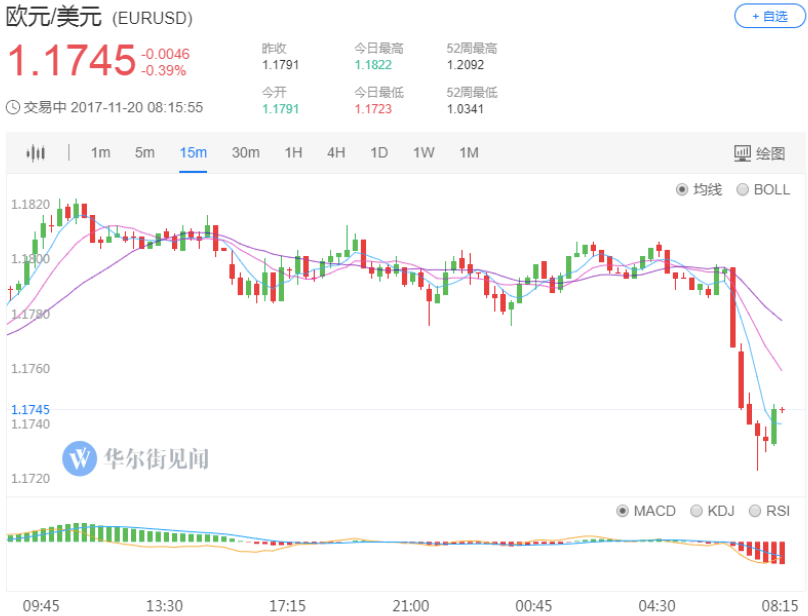Screen dimensions: 808x616
Task: Click the 1.1820 price axis label
Action: point(30,205)
